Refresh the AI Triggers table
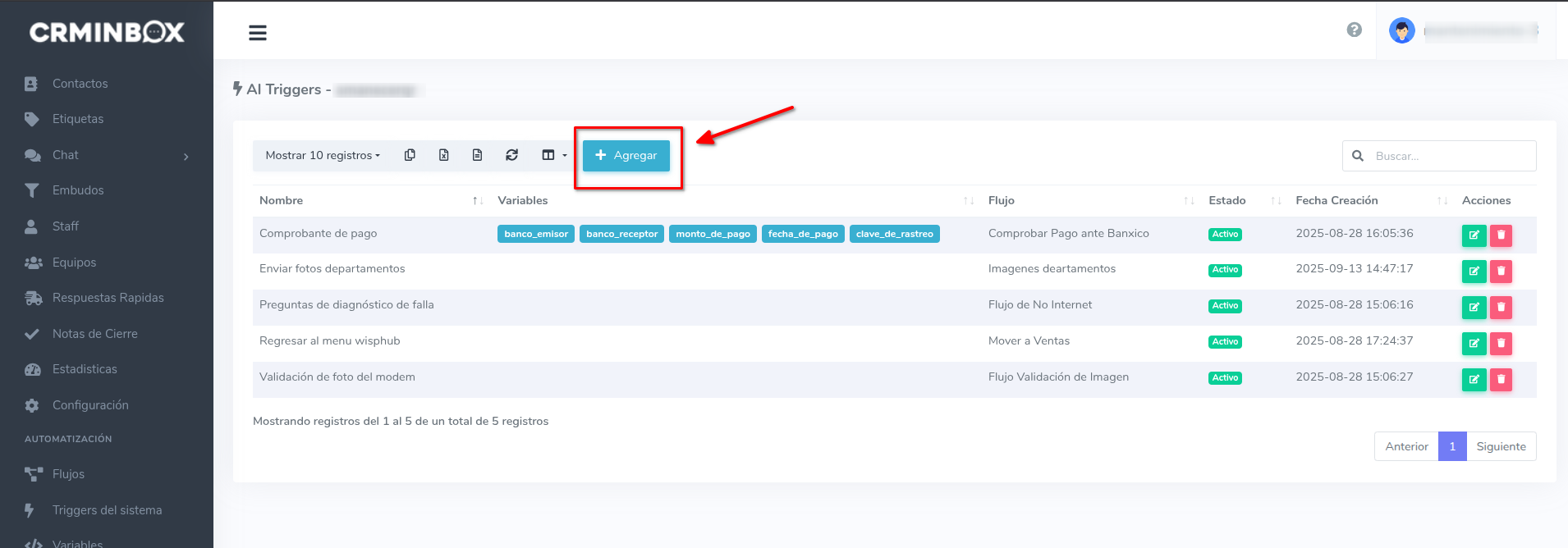Image resolution: width=1568 pixels, height=548 pixels. pos(511,155)
